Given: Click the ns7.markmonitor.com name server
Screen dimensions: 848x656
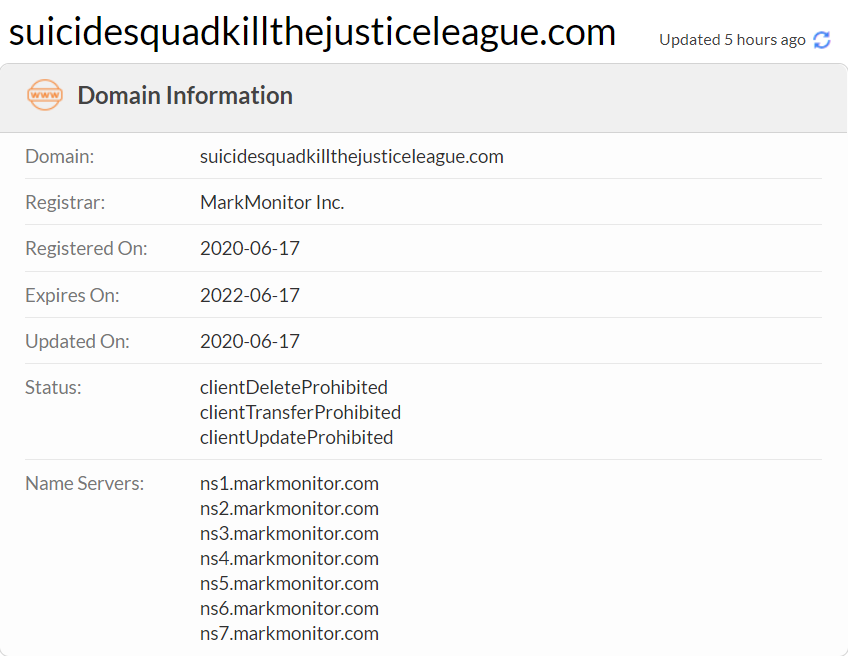Looking at the screenshot, I should [x=289, y=633].
